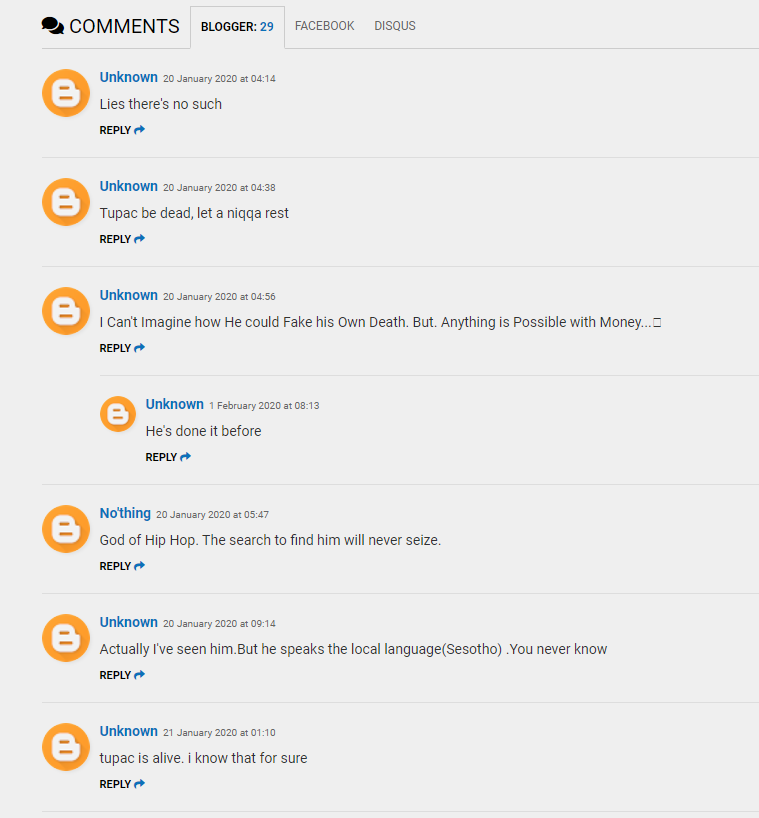Select the Blogger: 29 tab

237,27
